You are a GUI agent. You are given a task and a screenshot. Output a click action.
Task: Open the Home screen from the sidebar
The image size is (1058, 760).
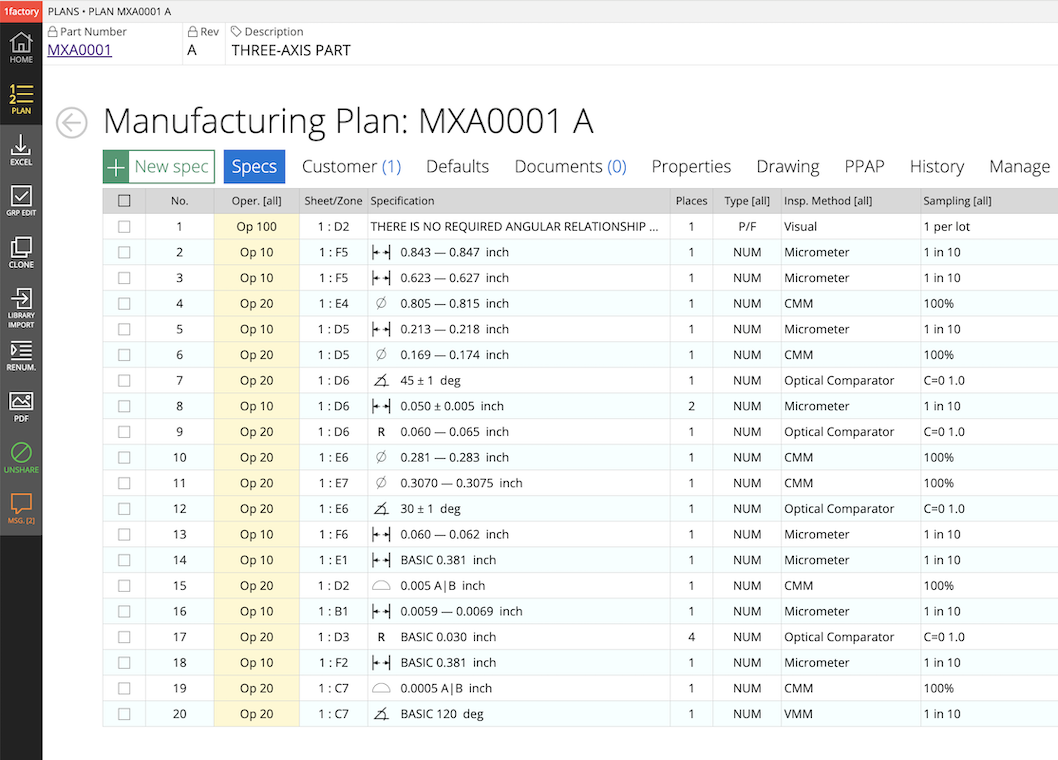[x=20, y=46]
